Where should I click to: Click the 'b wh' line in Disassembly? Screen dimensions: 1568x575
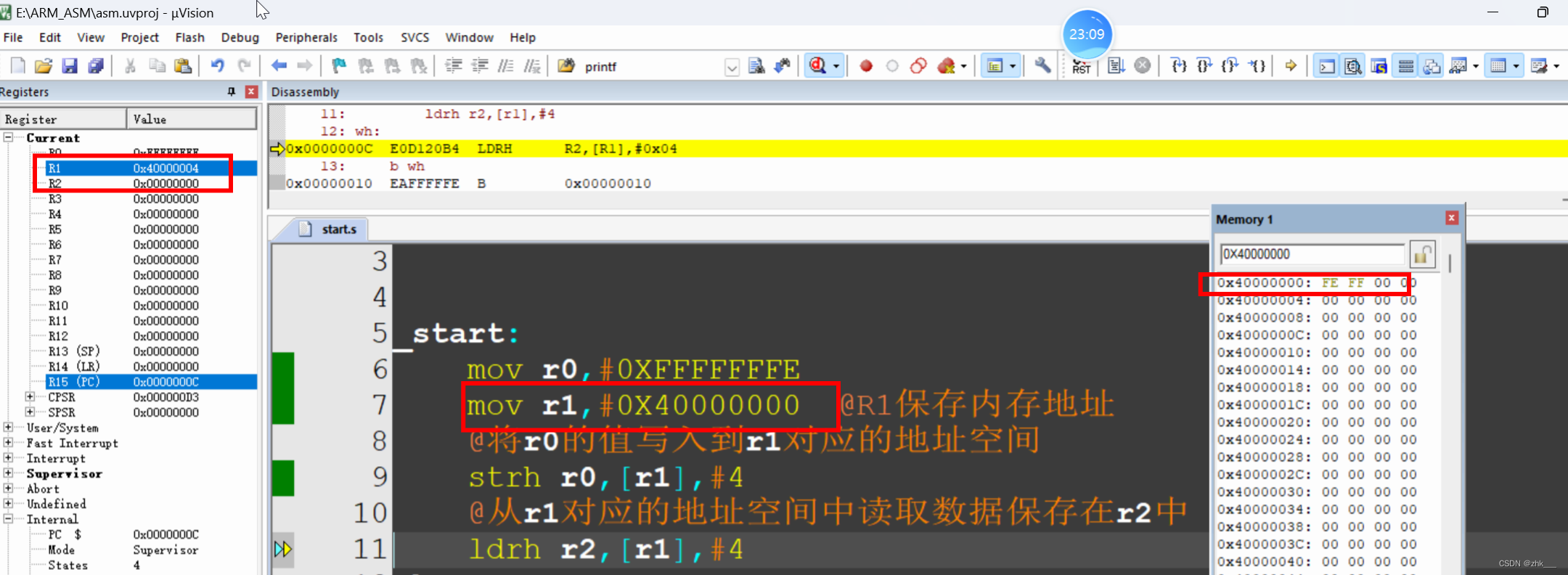click(x=407, y=166)
